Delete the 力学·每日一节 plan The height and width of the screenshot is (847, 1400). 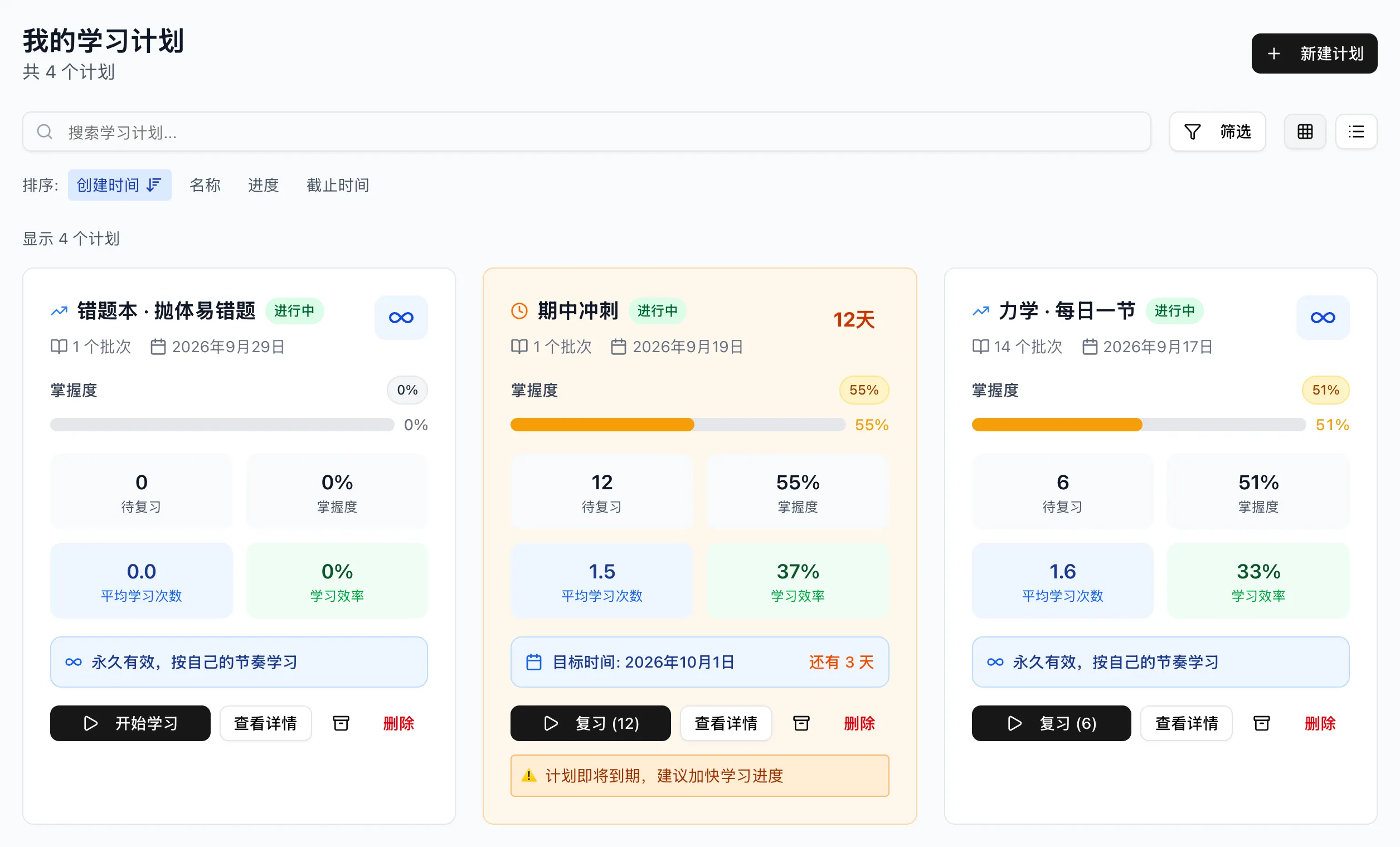pos(1319,723)
